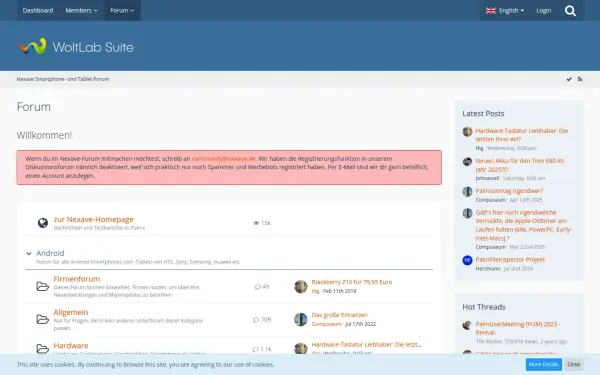The width and height of the screenshot is (600, 375).
Task: Open zur Nexave-Homepage link
Action: [x=93, y=219]
